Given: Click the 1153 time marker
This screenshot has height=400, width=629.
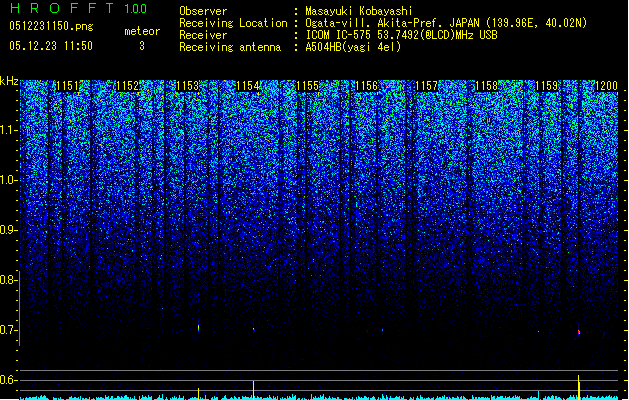Looking at the screenshot, I should coord(187,86).
